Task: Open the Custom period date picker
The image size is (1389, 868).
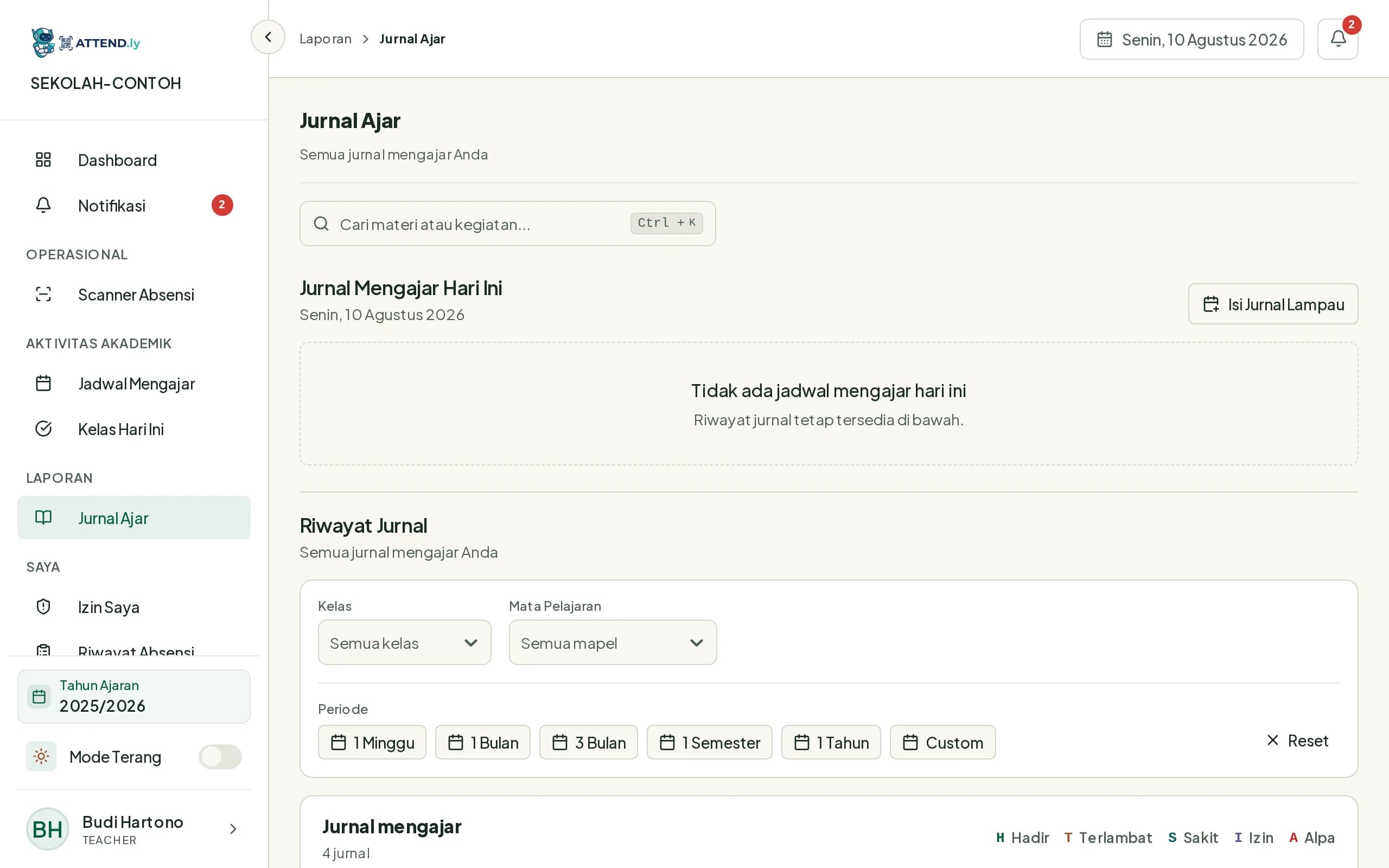Action: click(x=942, y=742)
